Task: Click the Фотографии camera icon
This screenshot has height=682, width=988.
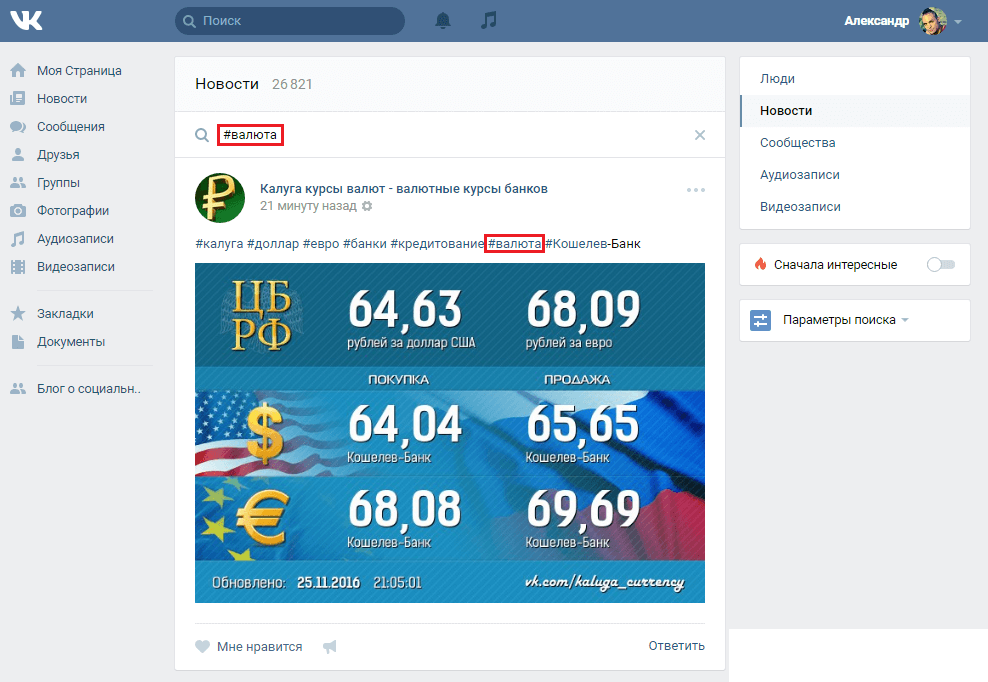Action: 18,211
